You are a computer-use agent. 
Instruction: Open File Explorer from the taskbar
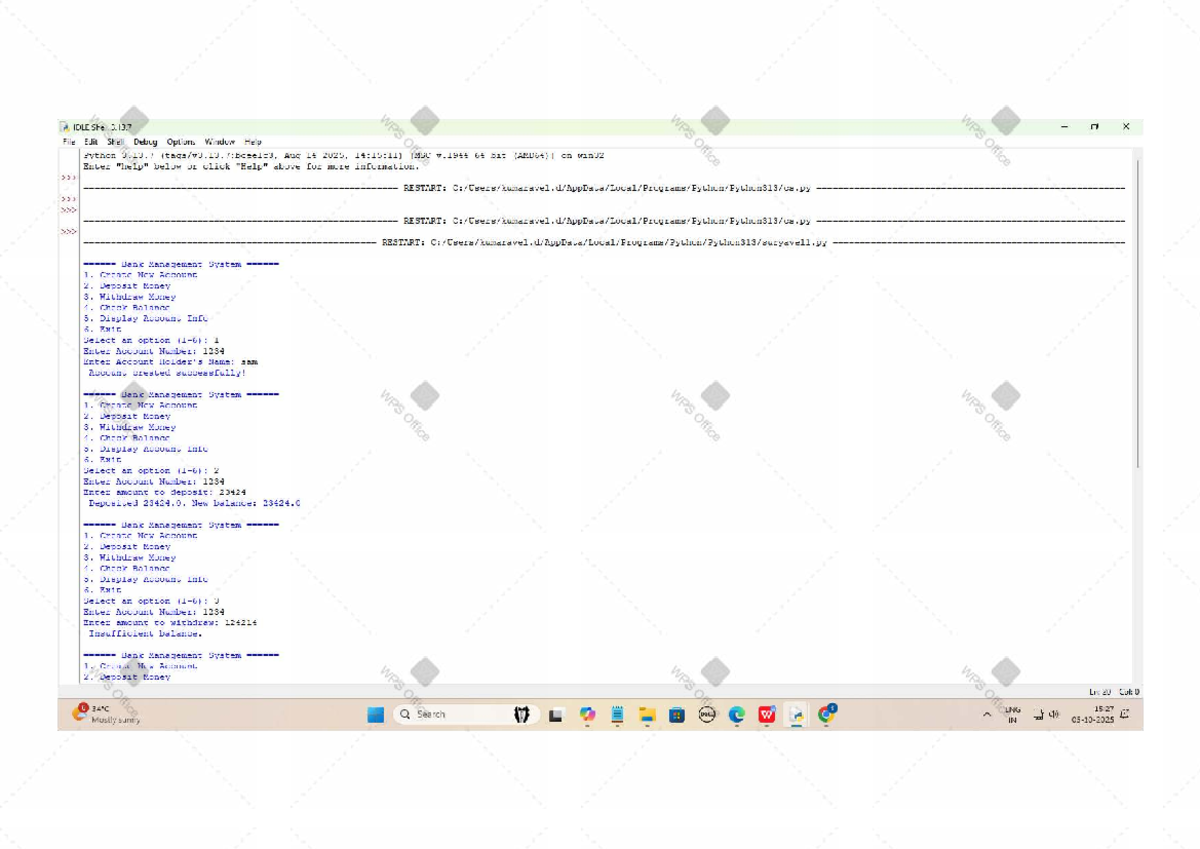[x=647, y=714]
